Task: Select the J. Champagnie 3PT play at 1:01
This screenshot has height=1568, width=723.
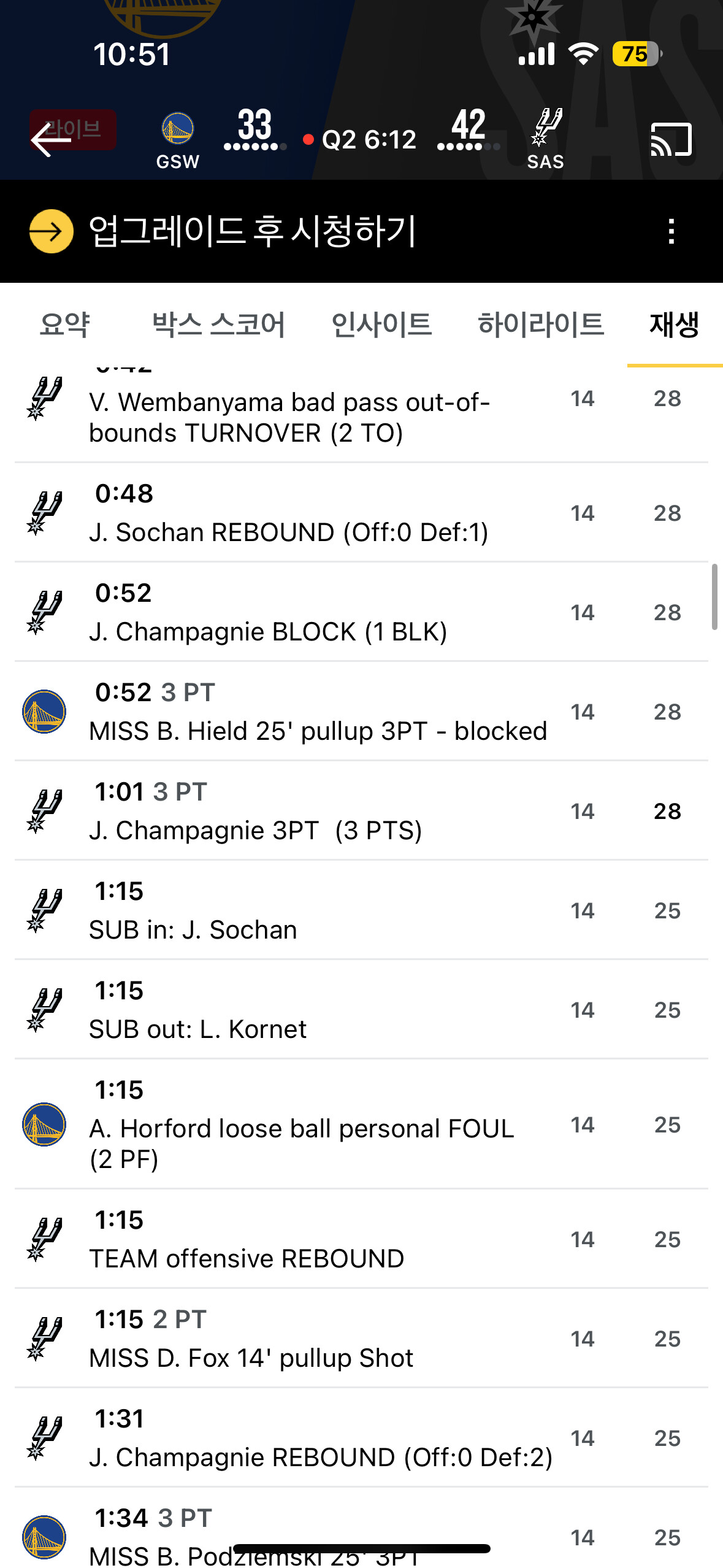Action: click(x=319, y=811)
